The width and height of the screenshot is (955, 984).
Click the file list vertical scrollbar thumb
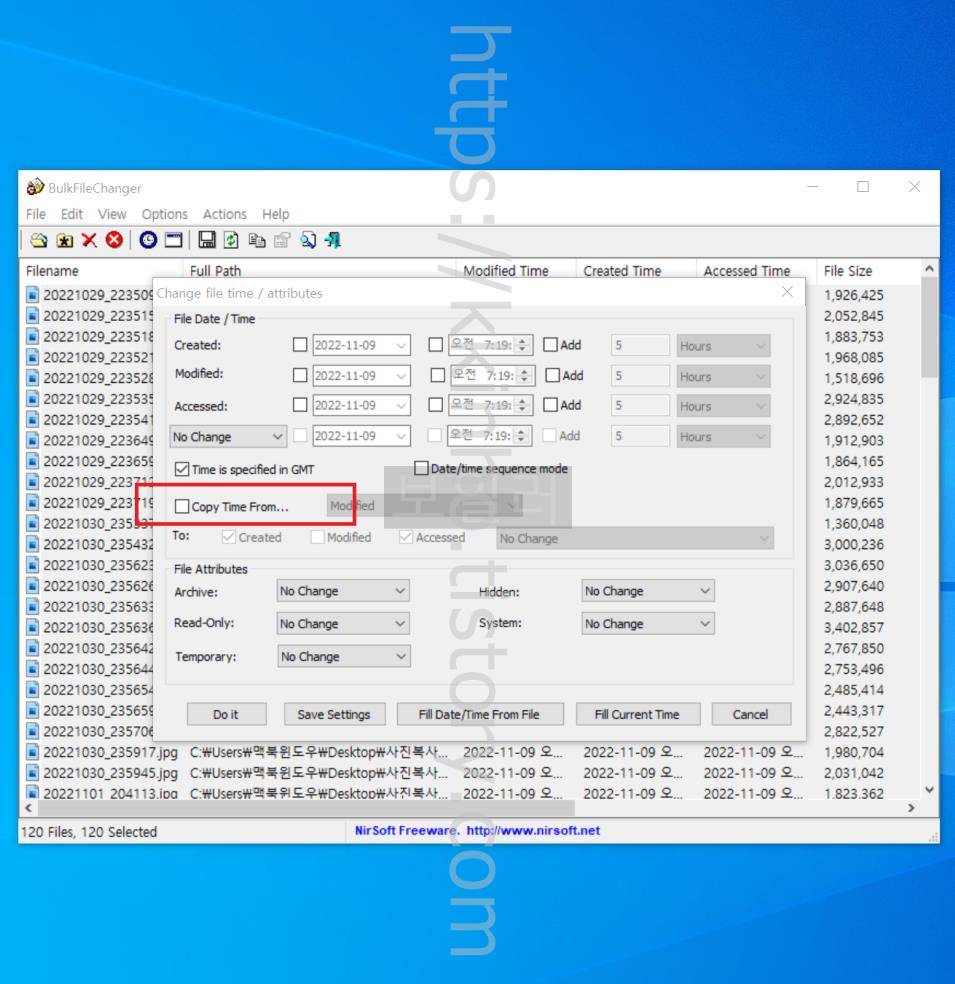(x=929, y=328)
